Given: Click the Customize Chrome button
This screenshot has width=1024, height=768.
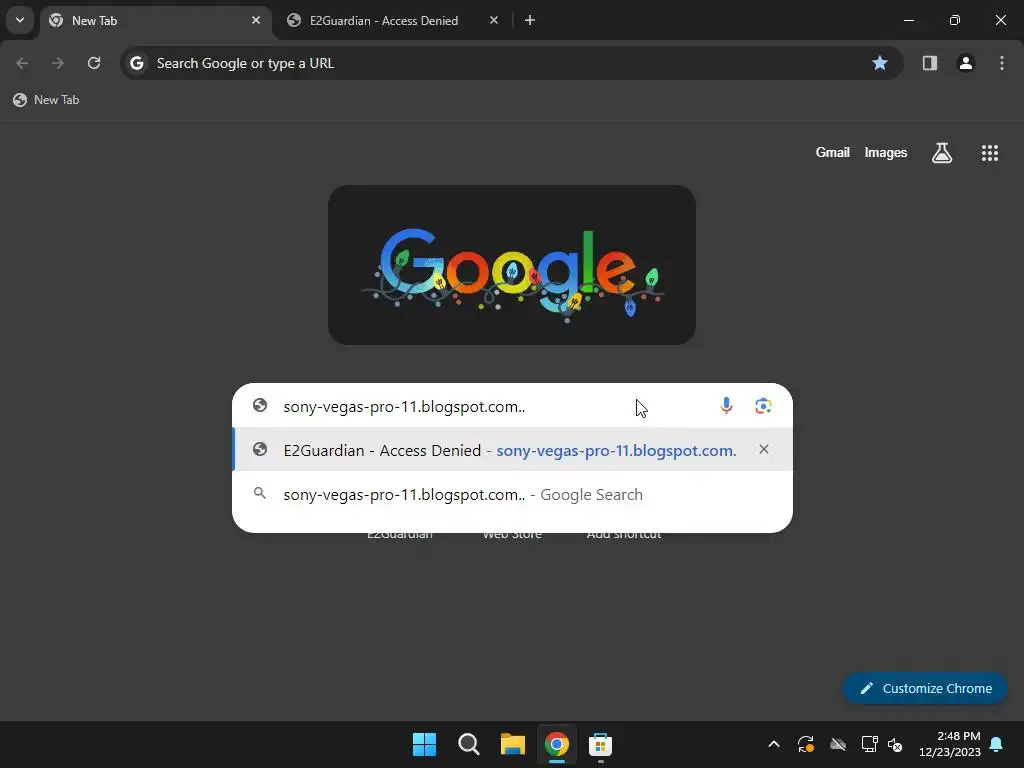Looking at the screenshot, I should coord(925,688).
